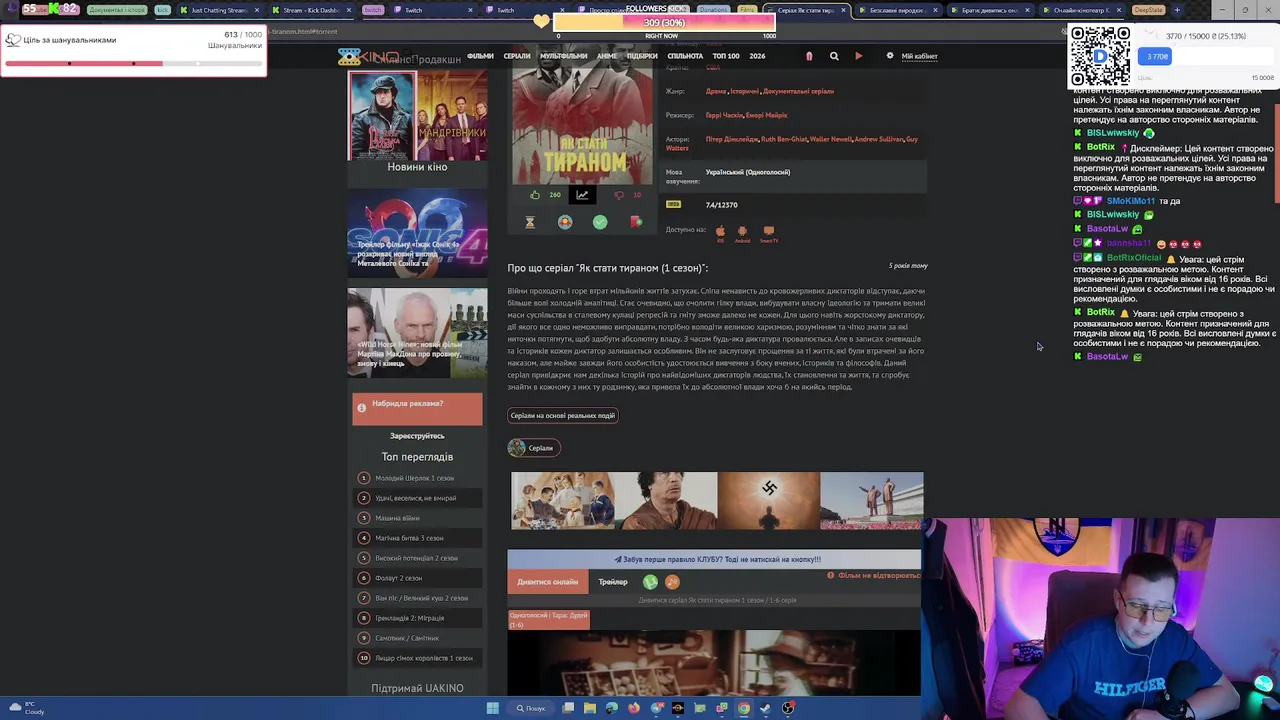Image resolution: width=1280 pixels, height=720 pixels.
Task: Click the red bookmark add icon
Action: (x=635, y=222)
